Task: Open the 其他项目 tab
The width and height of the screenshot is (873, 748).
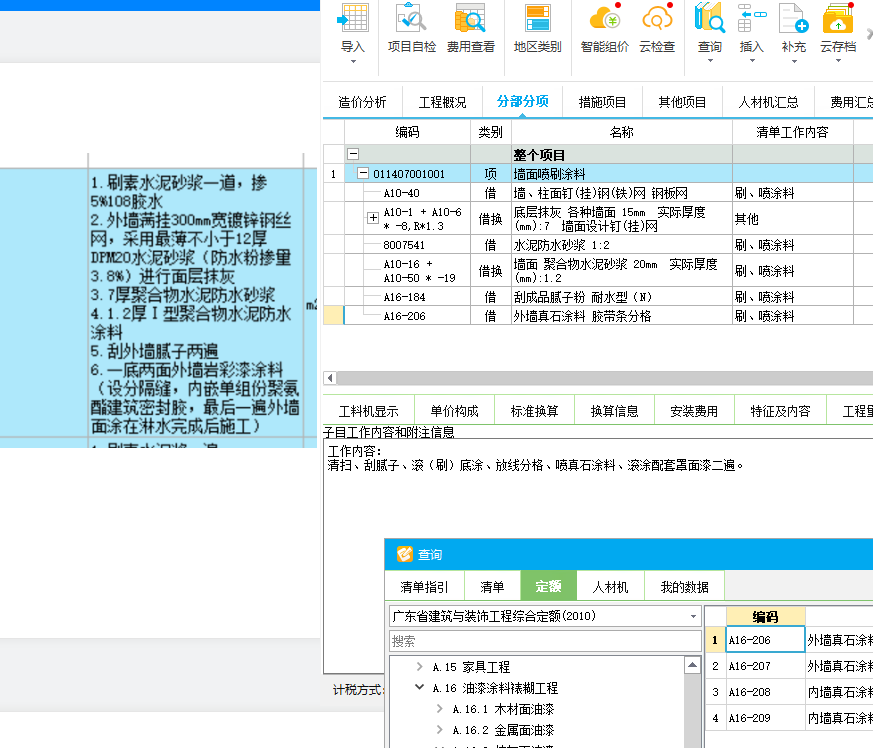Action: tap(683, 102)
